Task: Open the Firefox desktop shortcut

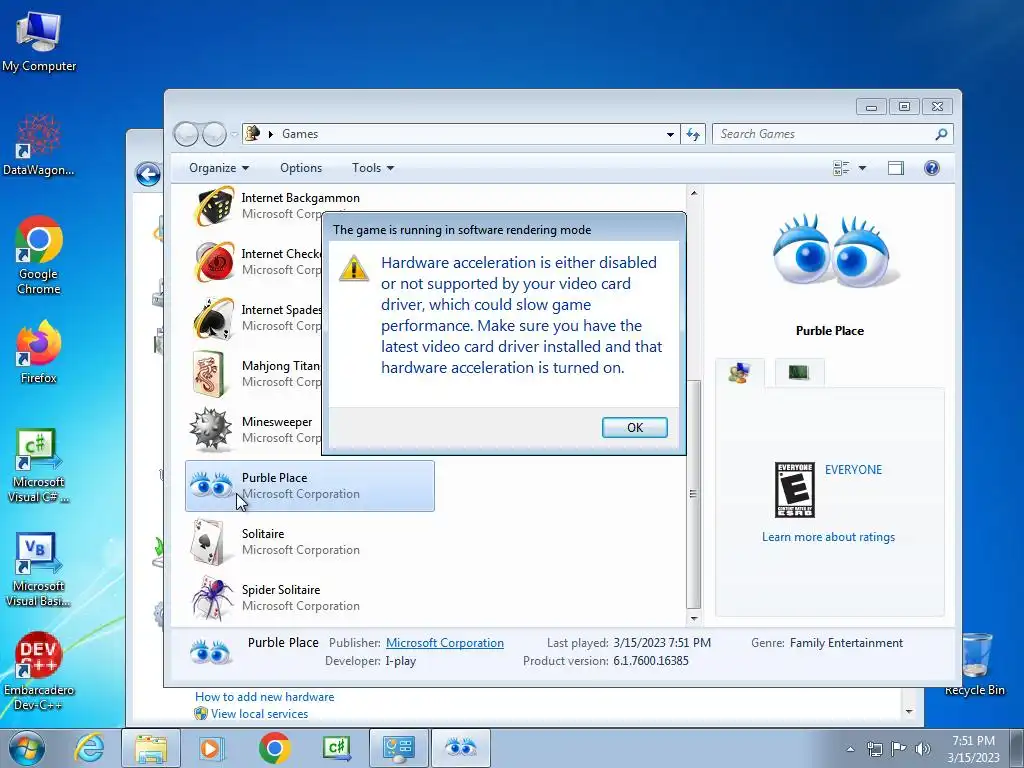Action: [x=39, y=351]
